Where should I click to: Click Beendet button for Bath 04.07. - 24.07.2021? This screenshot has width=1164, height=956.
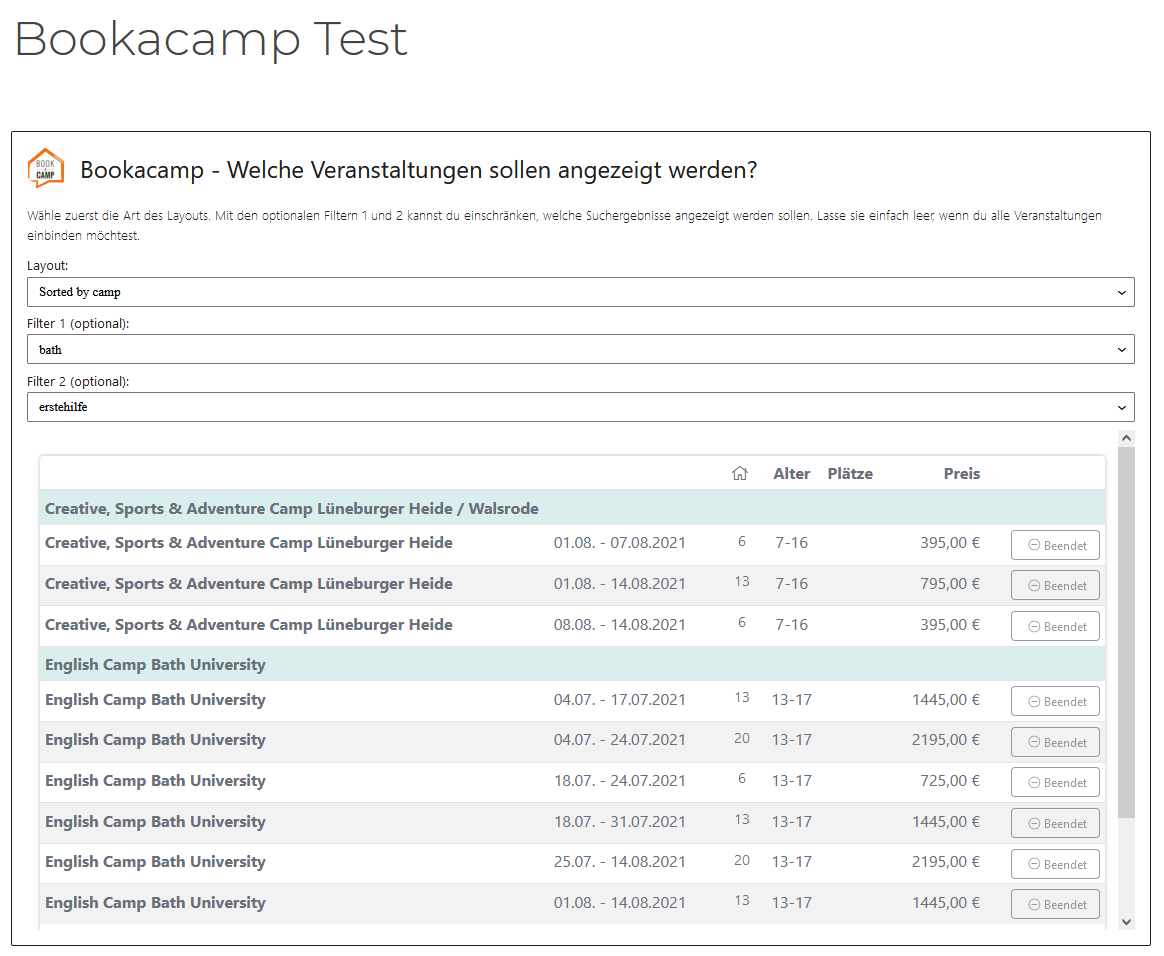[1055, 742]
